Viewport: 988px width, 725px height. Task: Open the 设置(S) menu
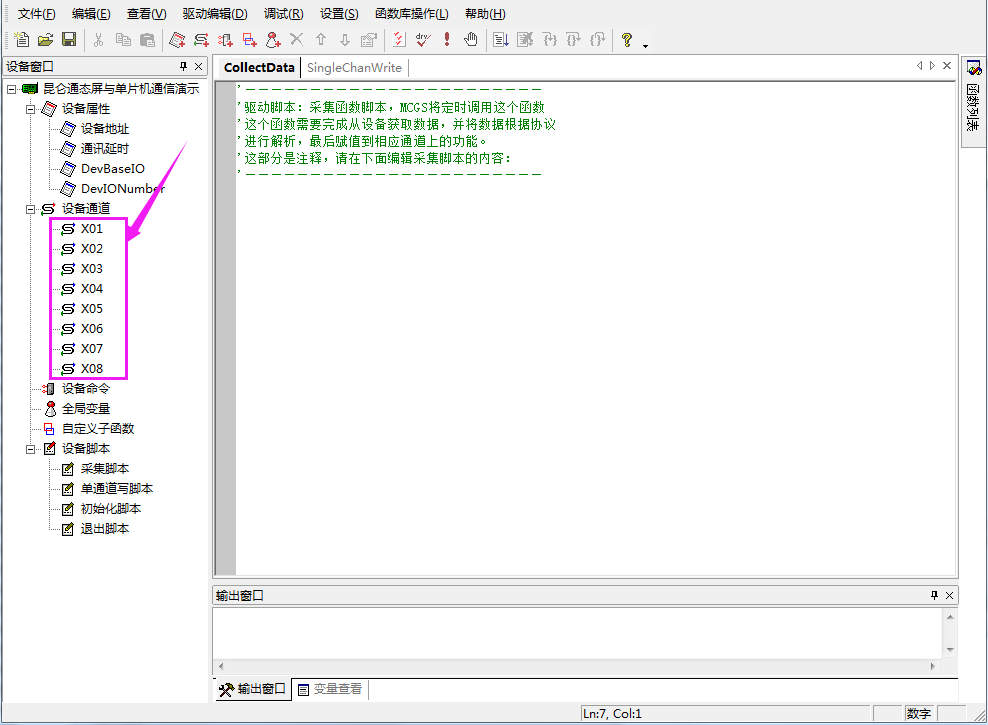click(x=339, y=14)
